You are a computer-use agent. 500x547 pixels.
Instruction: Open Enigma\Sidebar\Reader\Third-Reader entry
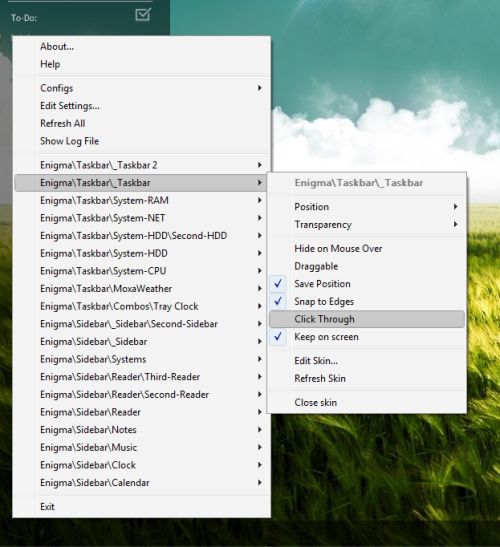pos(142,377)
